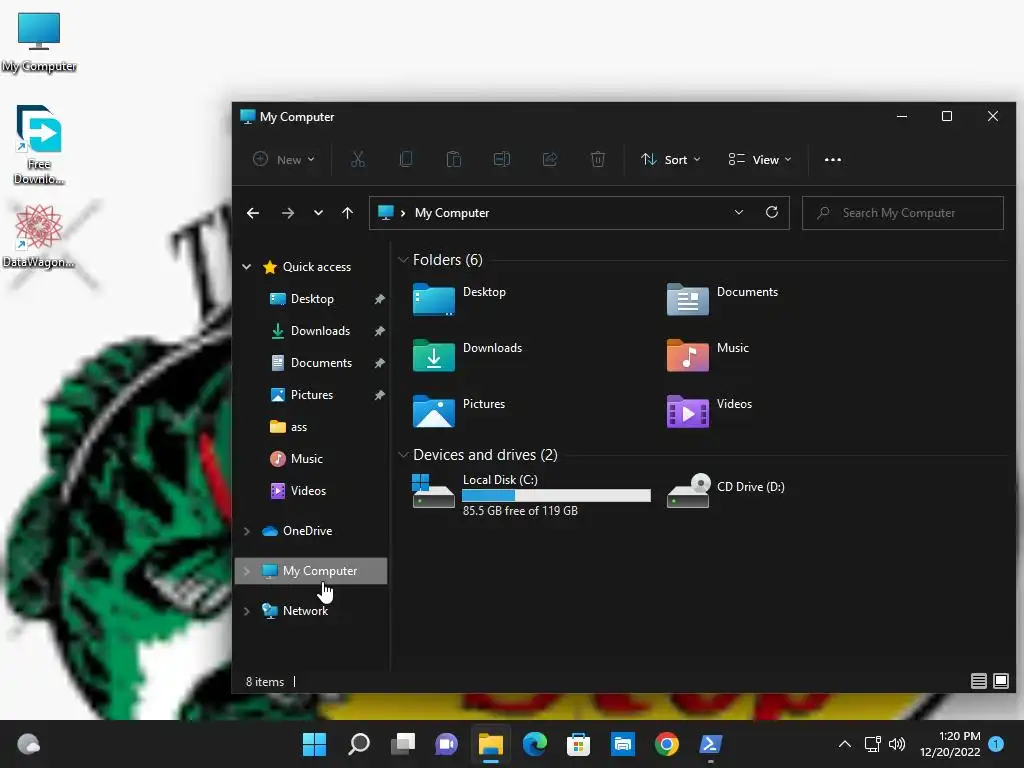Select Pictures in Quick access sidebar
This screenshot has width=1024, height=768.
point(312,394)
